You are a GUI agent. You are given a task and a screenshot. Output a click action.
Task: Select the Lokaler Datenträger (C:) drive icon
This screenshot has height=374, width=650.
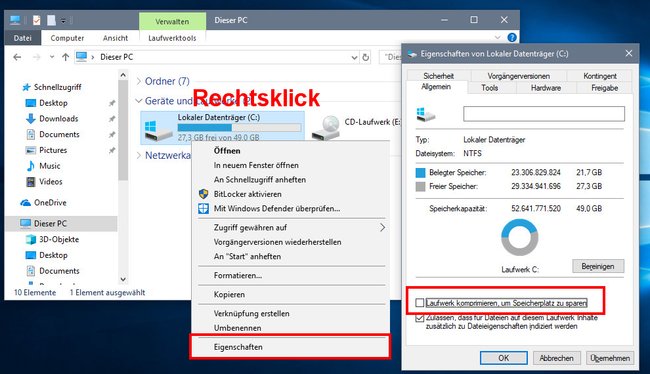pyautogui.click(x=158, y=130)
